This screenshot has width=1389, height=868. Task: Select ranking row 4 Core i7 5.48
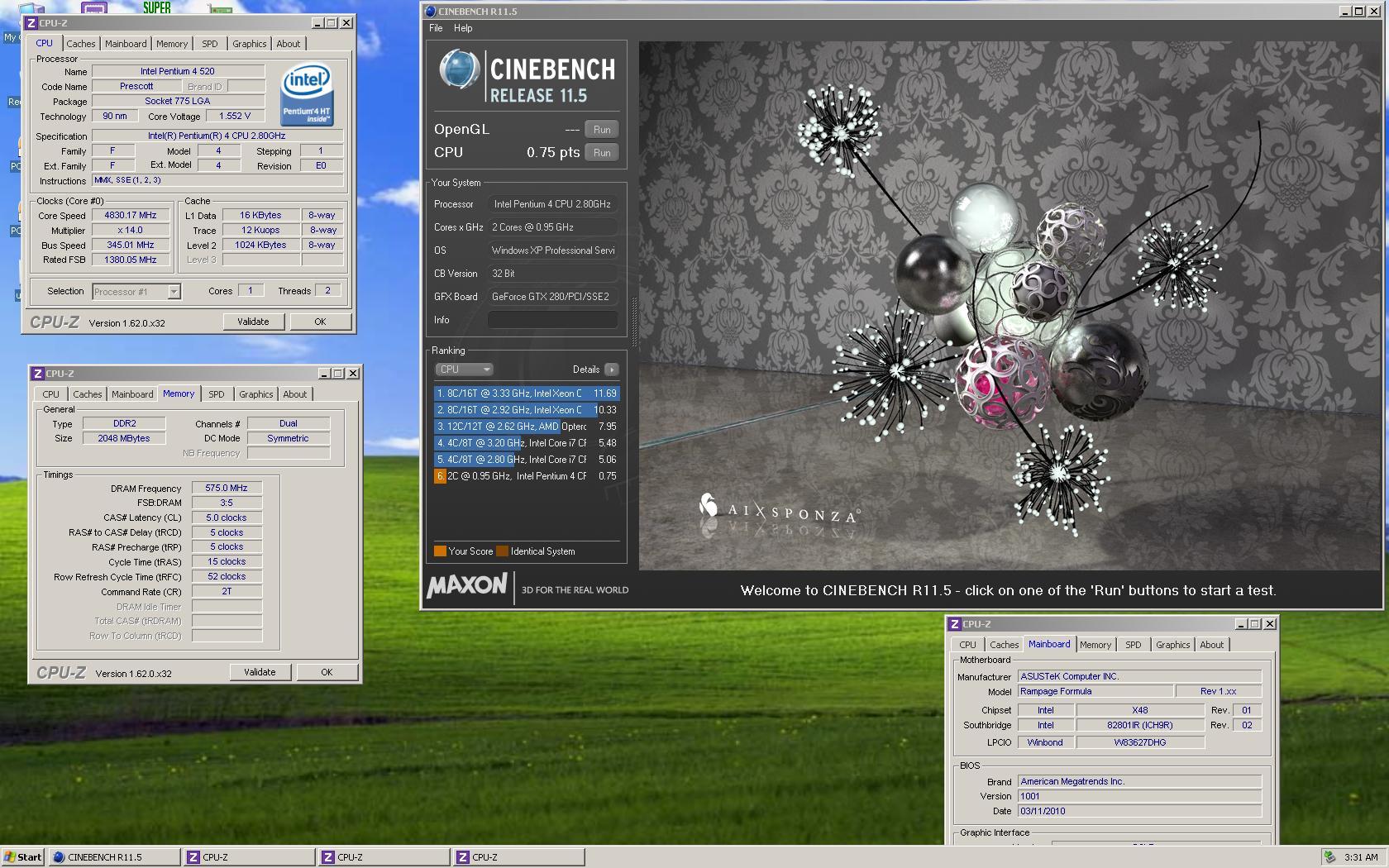[527, 443]
